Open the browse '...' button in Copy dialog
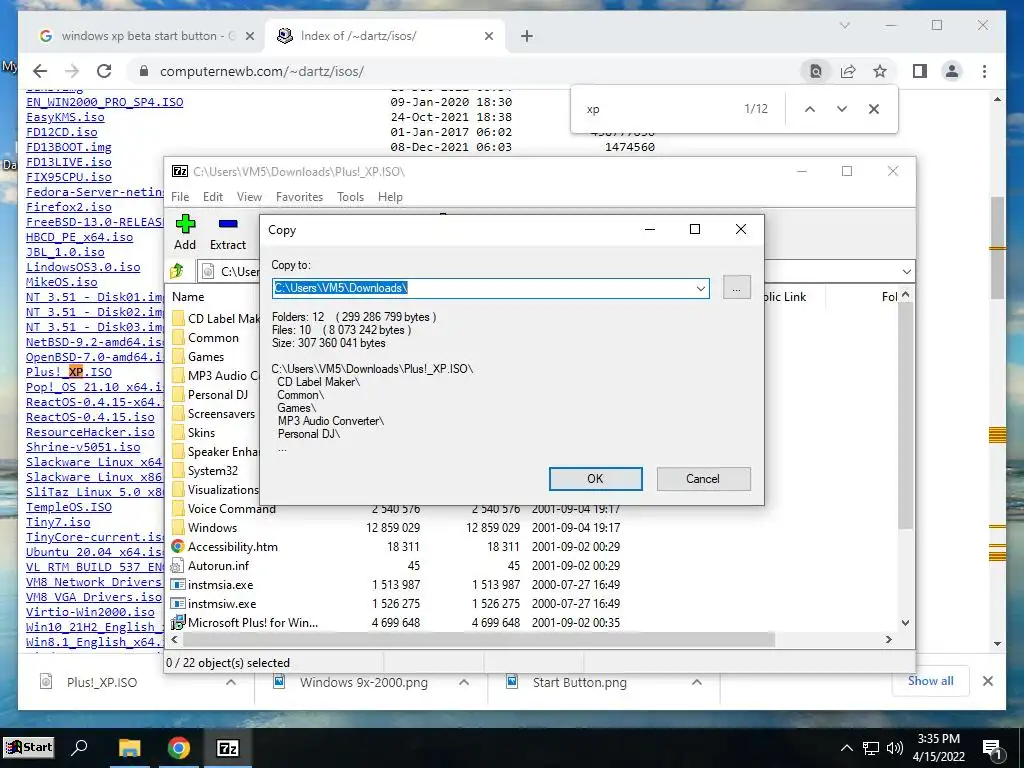 coord(737,287)
